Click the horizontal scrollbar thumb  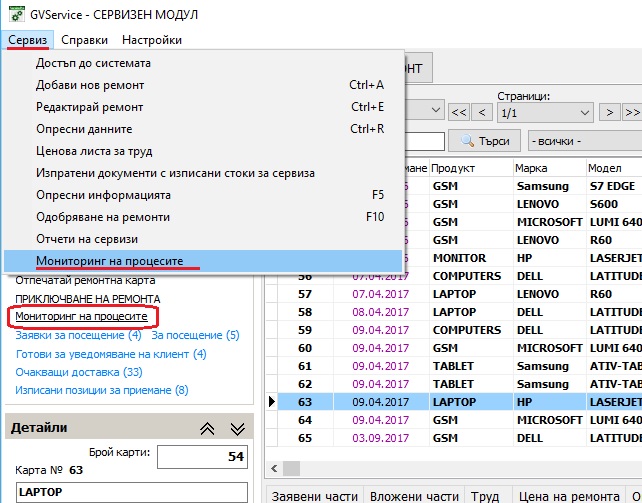point(292,468)
